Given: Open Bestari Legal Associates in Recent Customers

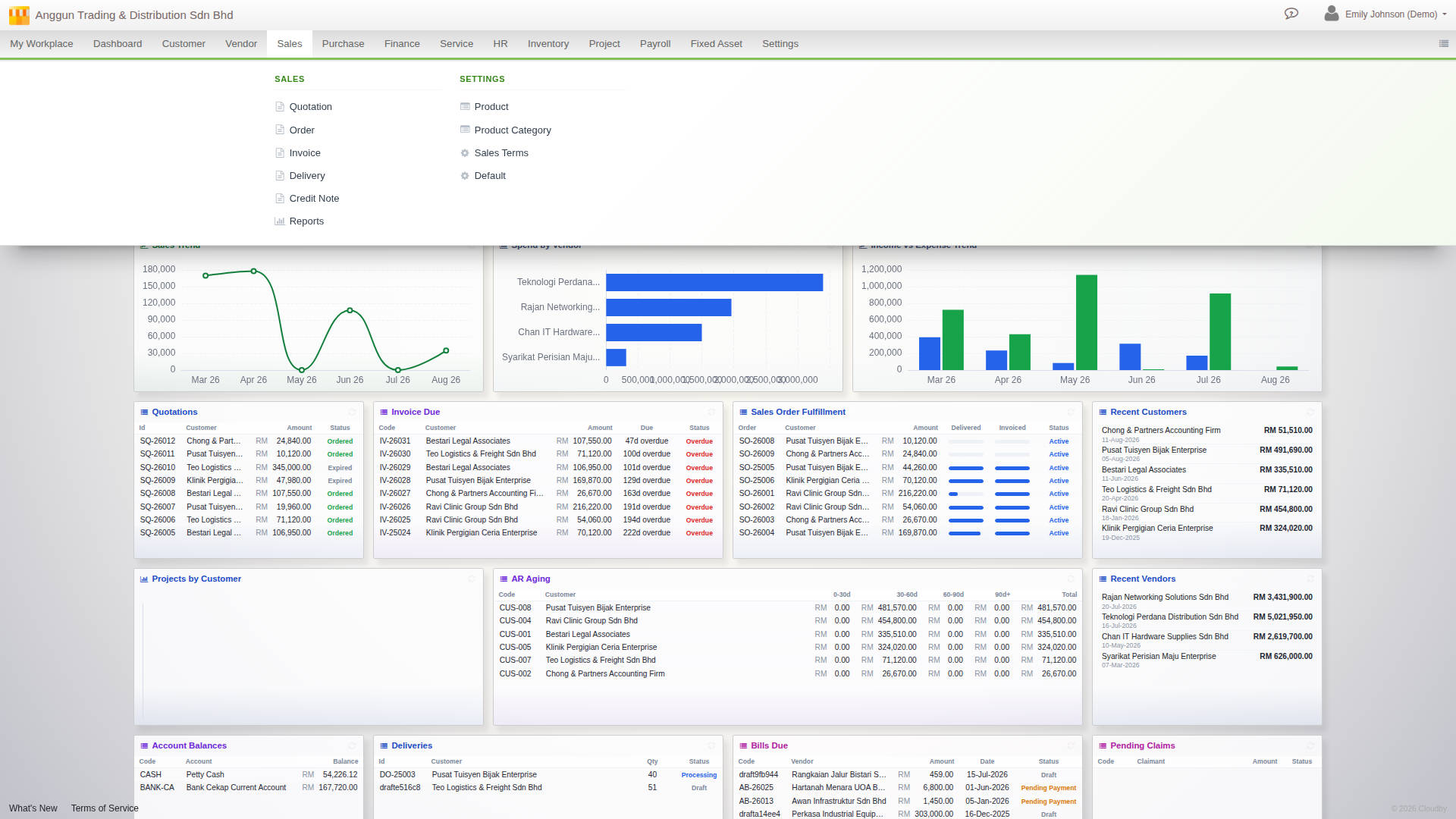Looking at the screenshot, I should tap(1207, 474).
